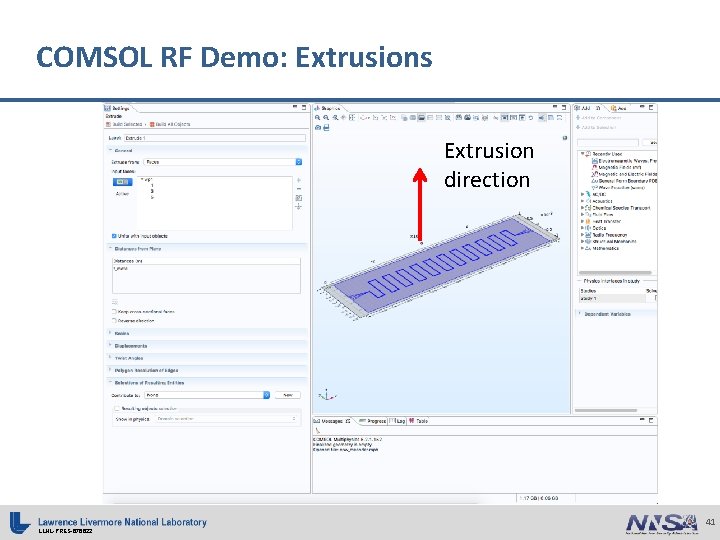Screen dimensions: 720x540
Task: Expand the Chemical Species Transport node
Action: [583, 208]
